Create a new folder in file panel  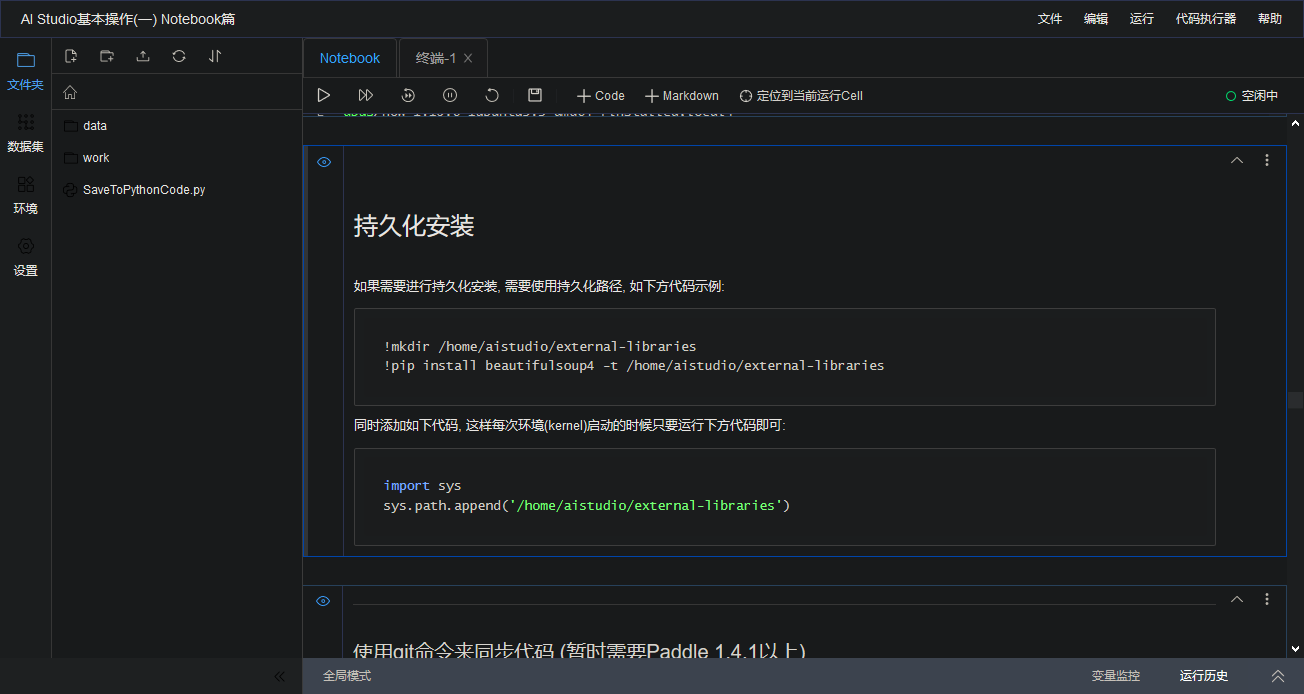pyautogui.click(x=107, y=56)
